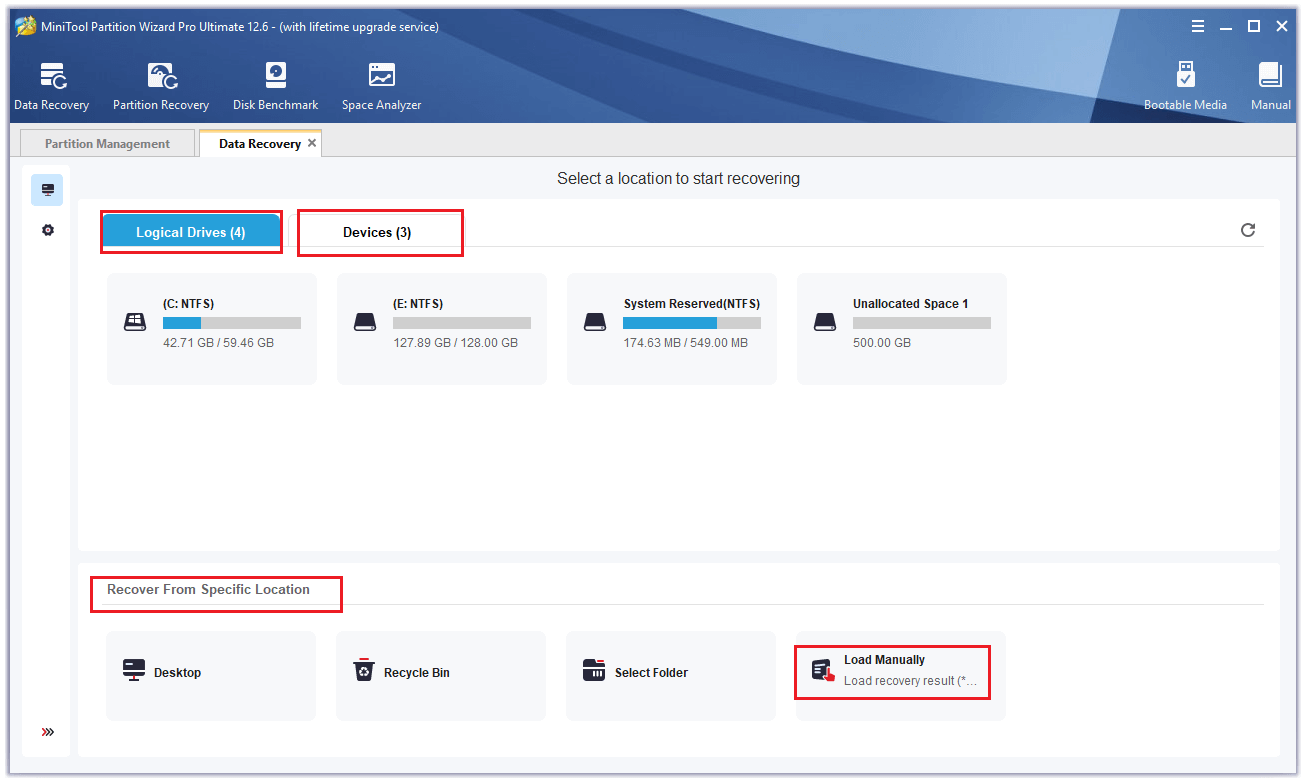Click Recover From Specific Location heading
This screenshot has width=1307, height=780.
[208, 590]
